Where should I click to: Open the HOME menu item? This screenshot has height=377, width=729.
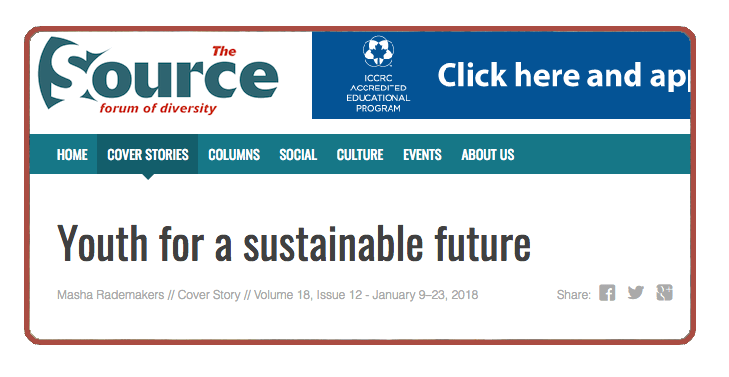point(72,154)
